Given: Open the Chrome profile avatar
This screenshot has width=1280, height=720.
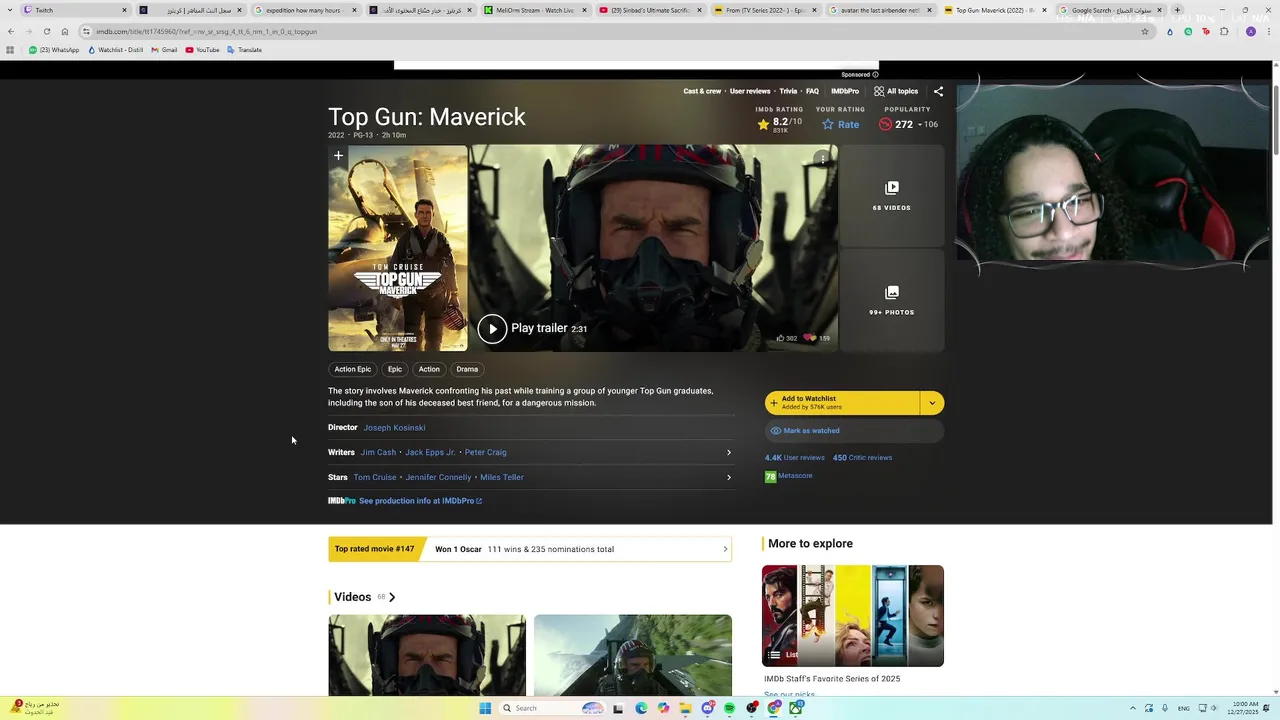Looking at the screenshot, I should click(x=1250, y=31).
